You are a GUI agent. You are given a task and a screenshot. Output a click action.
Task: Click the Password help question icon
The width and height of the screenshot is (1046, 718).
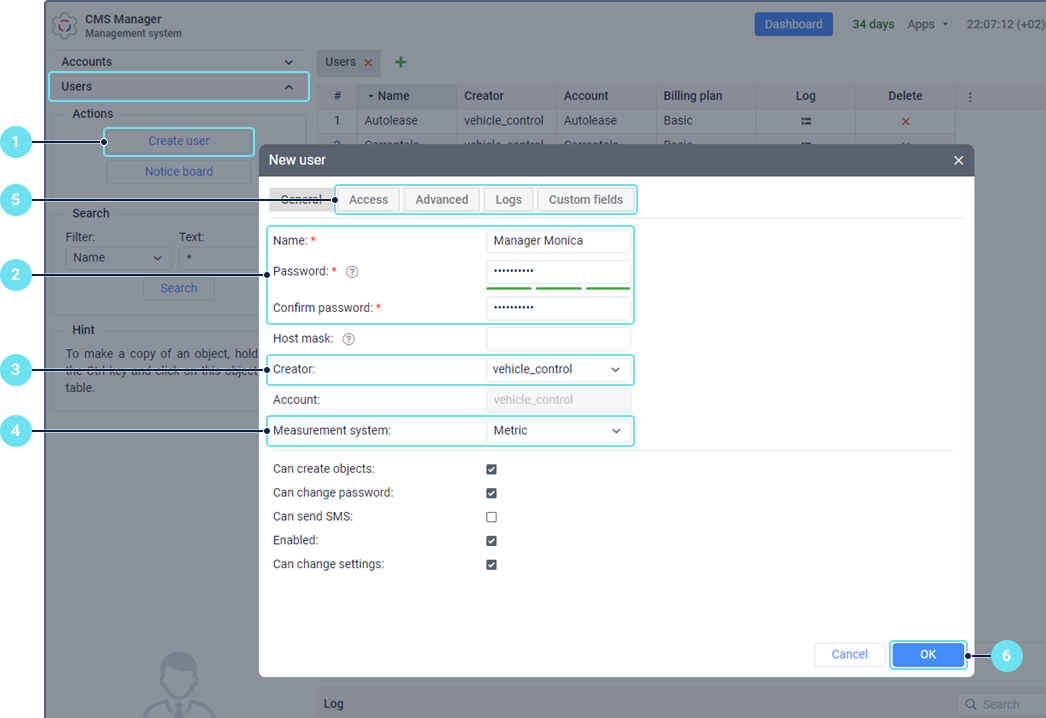352,272
